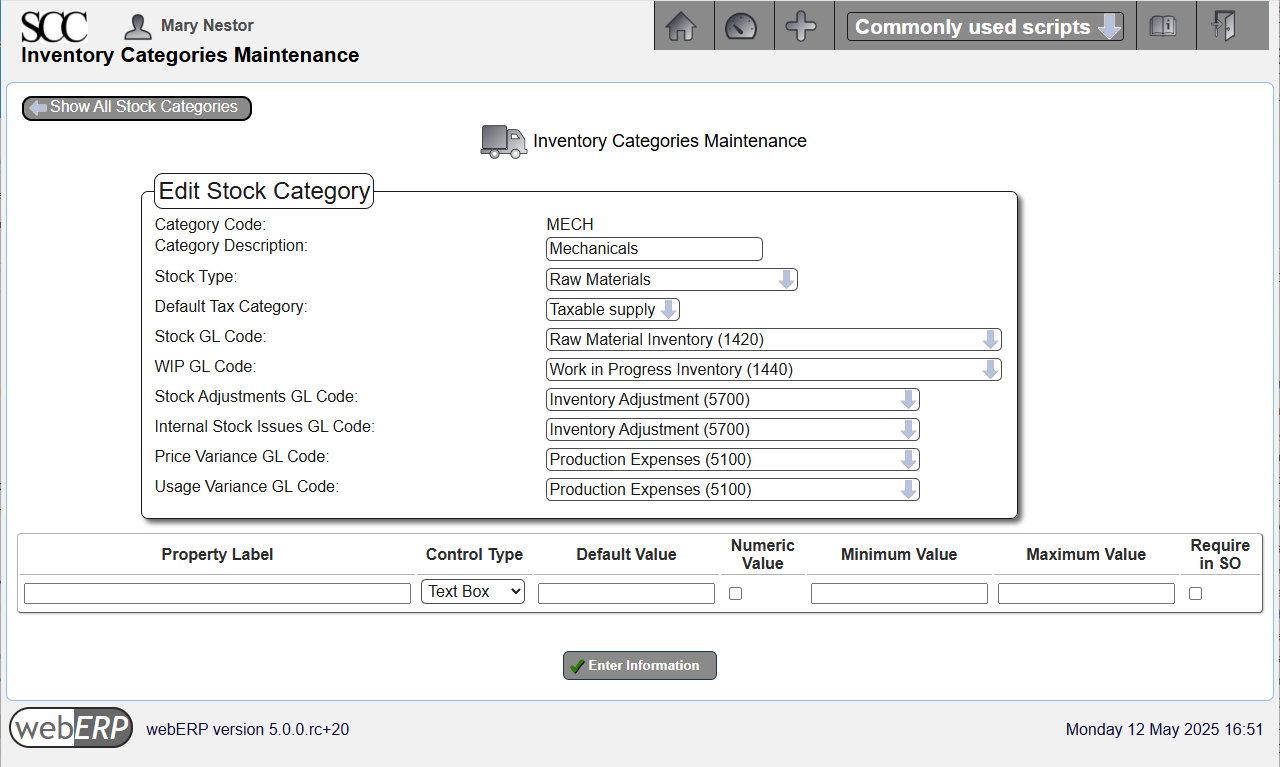Click the logout door icon
Viewport: 1280px width, 767px height.
pos(1223,27)
